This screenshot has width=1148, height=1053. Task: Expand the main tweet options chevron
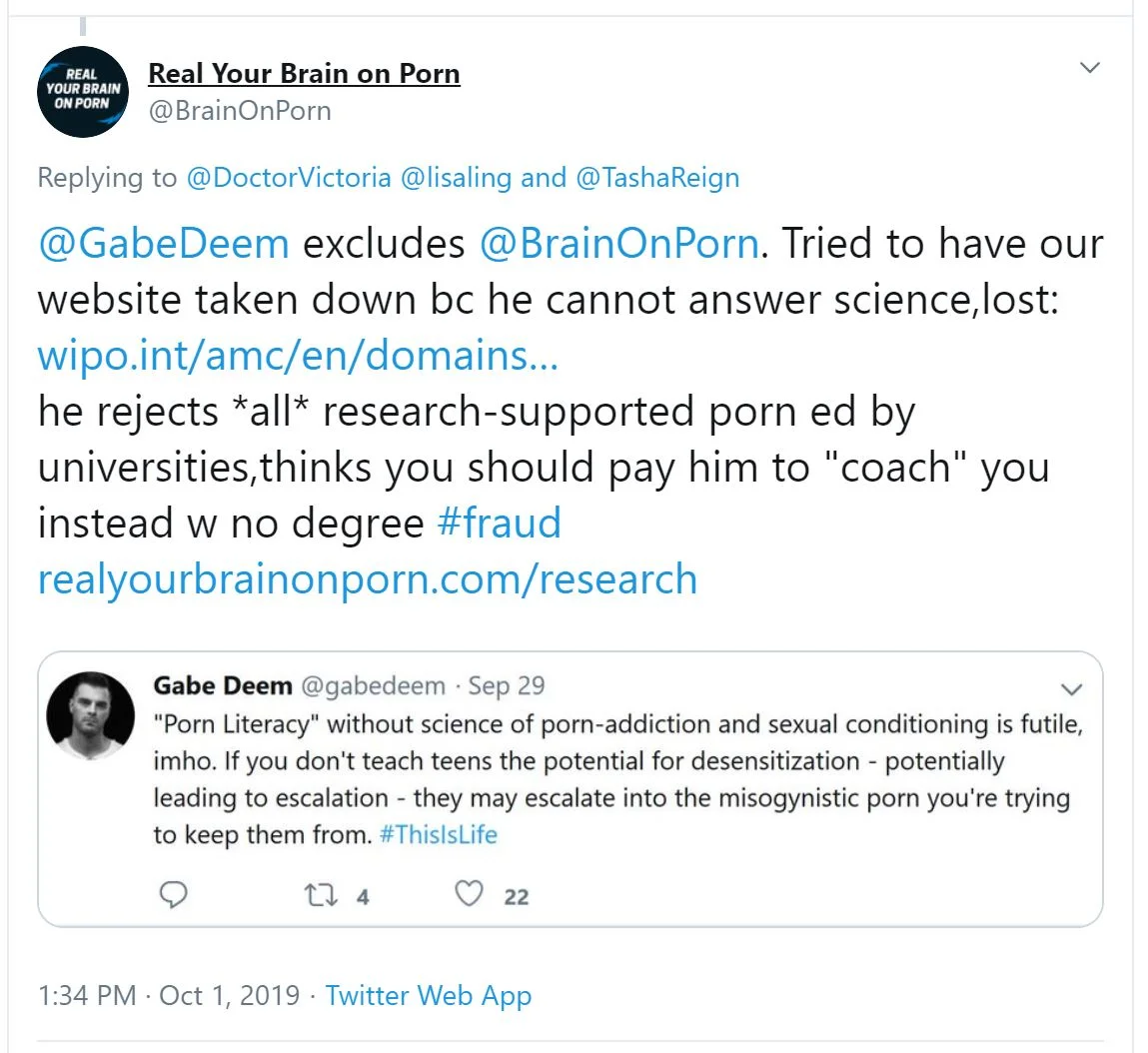[1090, 68]
